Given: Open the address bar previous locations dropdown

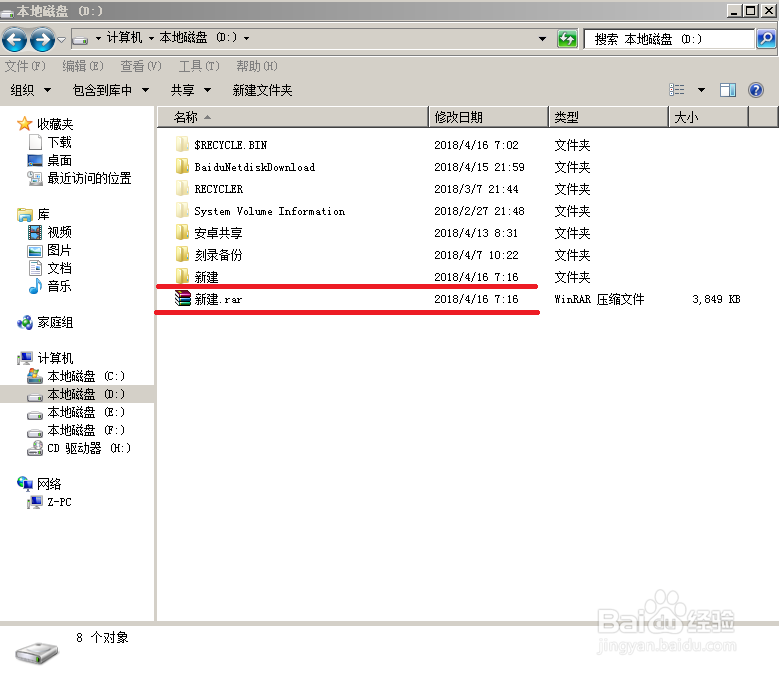Looking at the screenshot, I should (543, 39).
